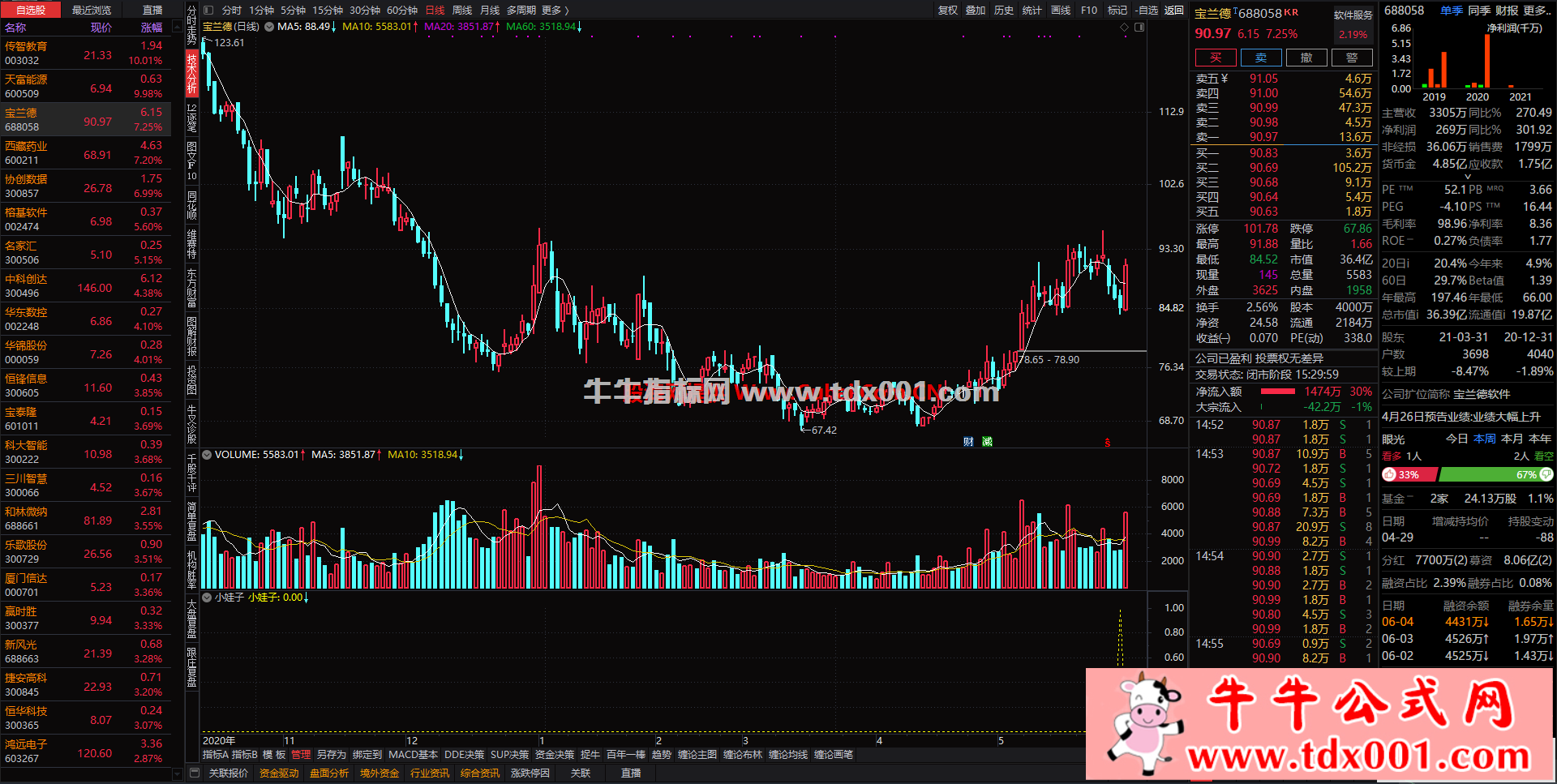
Task: Select the 30分钟 period
Action: tap(365, 10)
